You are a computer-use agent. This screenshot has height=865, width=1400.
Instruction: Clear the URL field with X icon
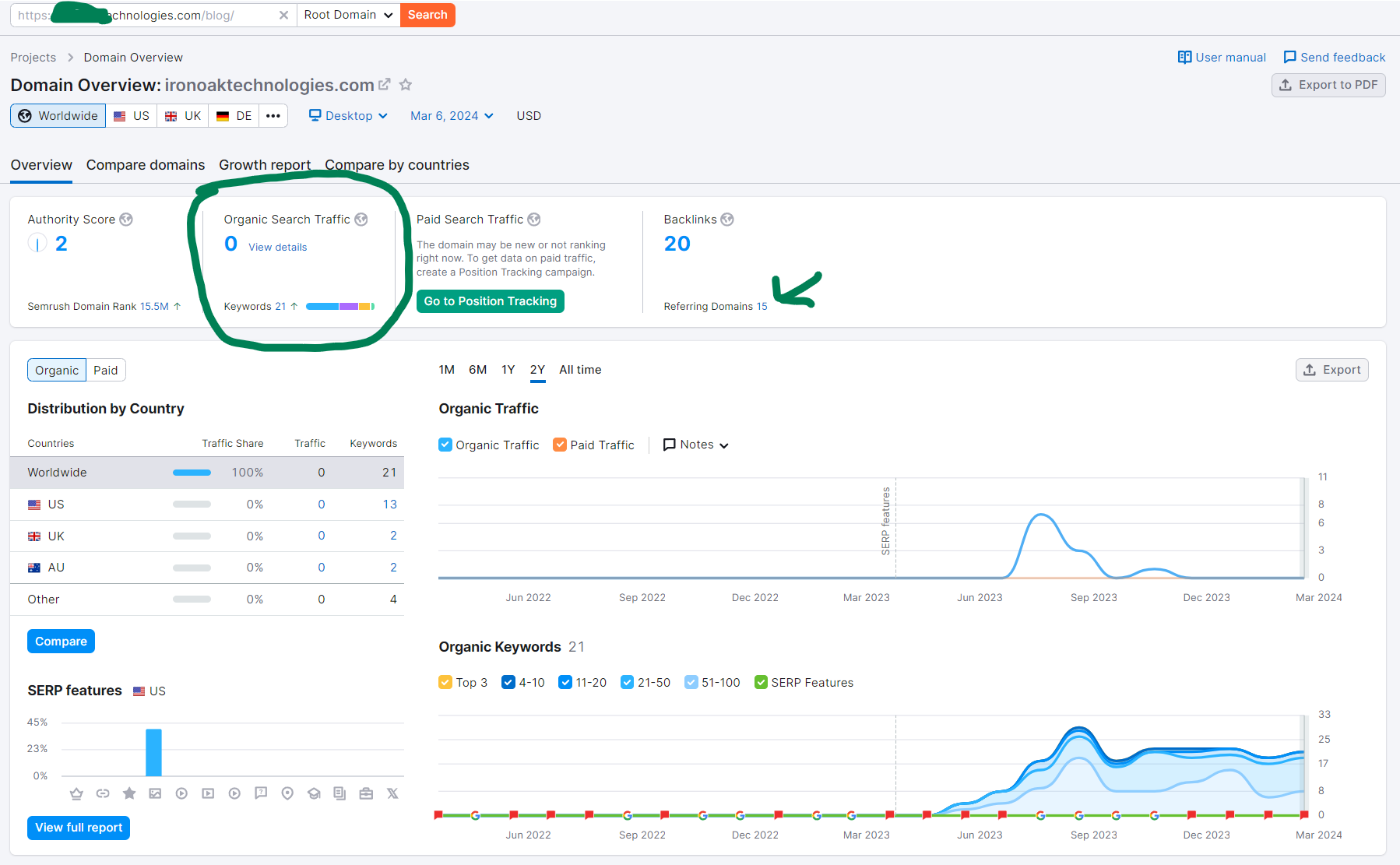[x=283, y=15]
